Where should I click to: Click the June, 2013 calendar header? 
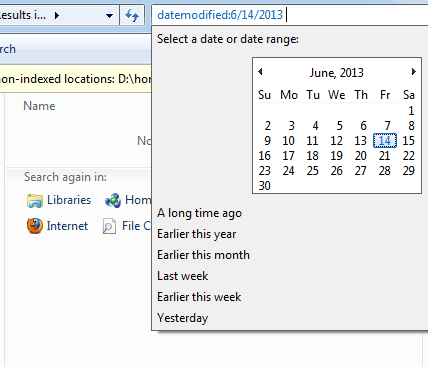click(336, 73)
